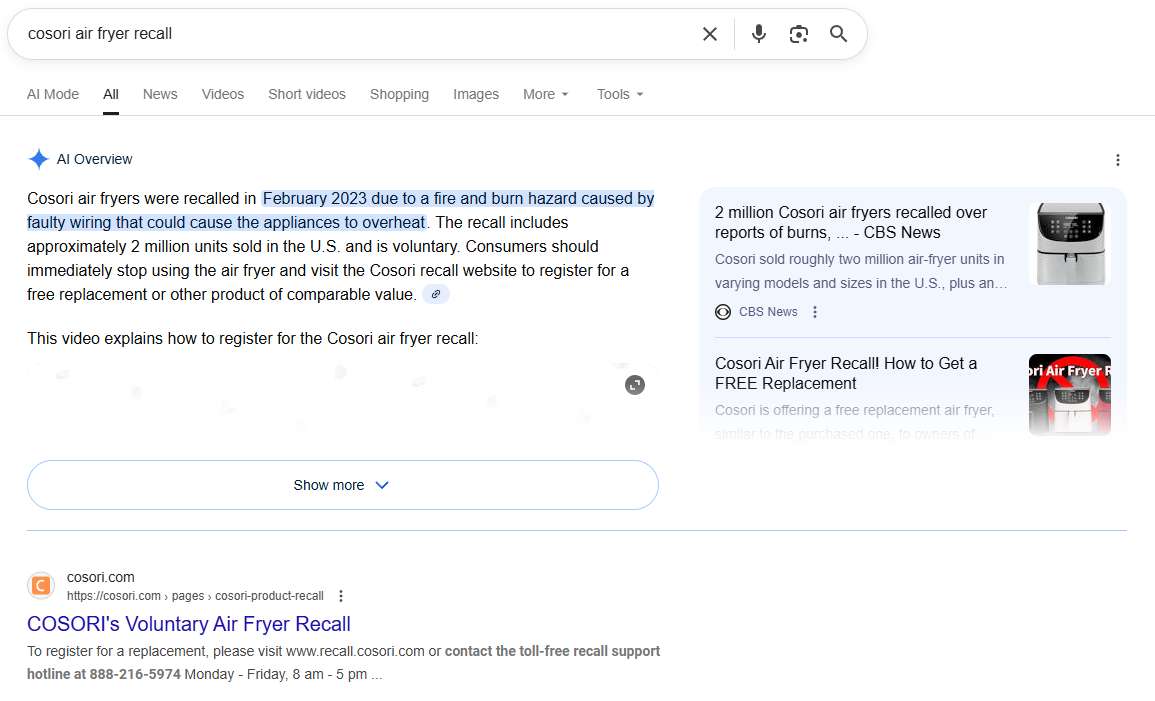Open 'How to Get a FREE Replacement' video link
Screen dimensions: 1155x701
coord(846,373)
